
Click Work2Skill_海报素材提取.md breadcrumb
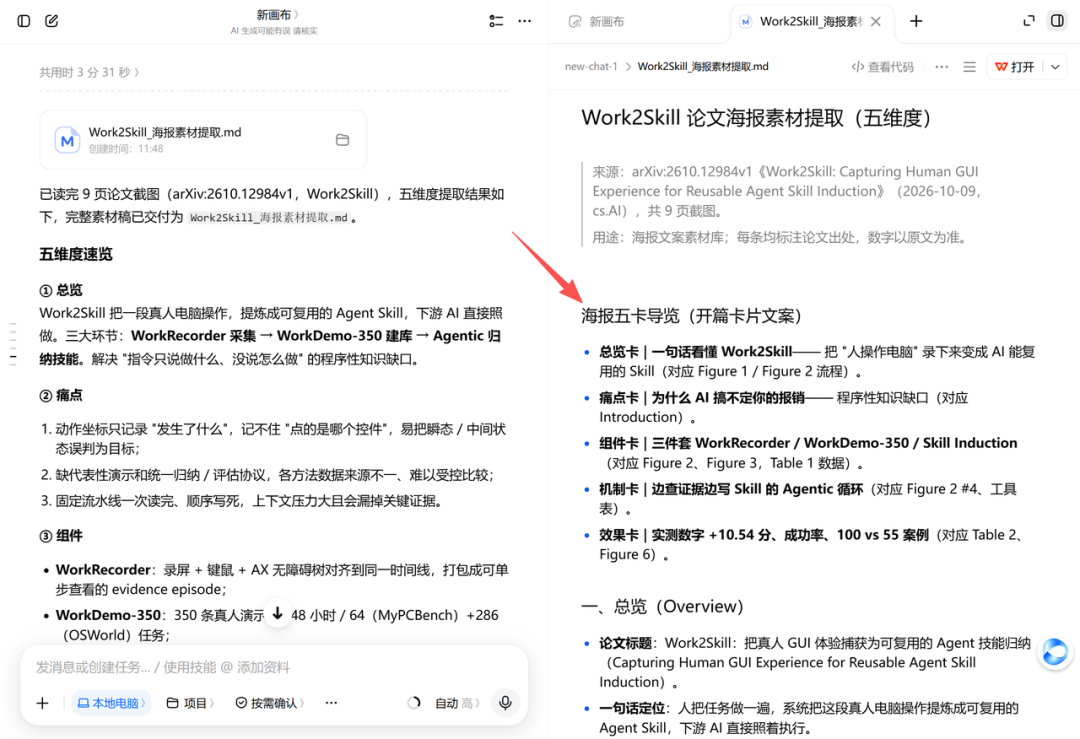(x=703, y=67)
